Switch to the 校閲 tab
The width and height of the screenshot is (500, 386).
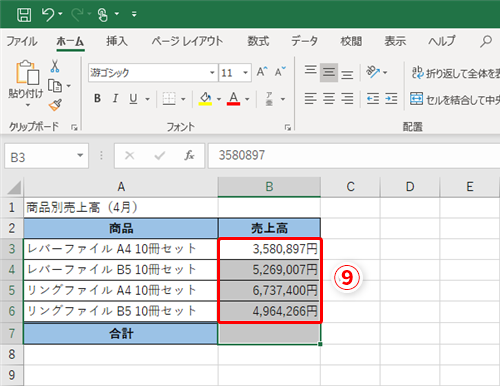[351, 41]
